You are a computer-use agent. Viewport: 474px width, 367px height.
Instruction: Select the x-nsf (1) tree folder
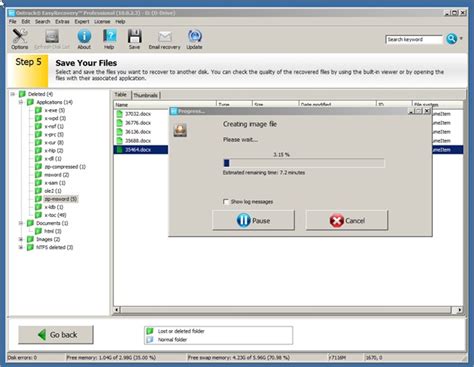[54, 126]
